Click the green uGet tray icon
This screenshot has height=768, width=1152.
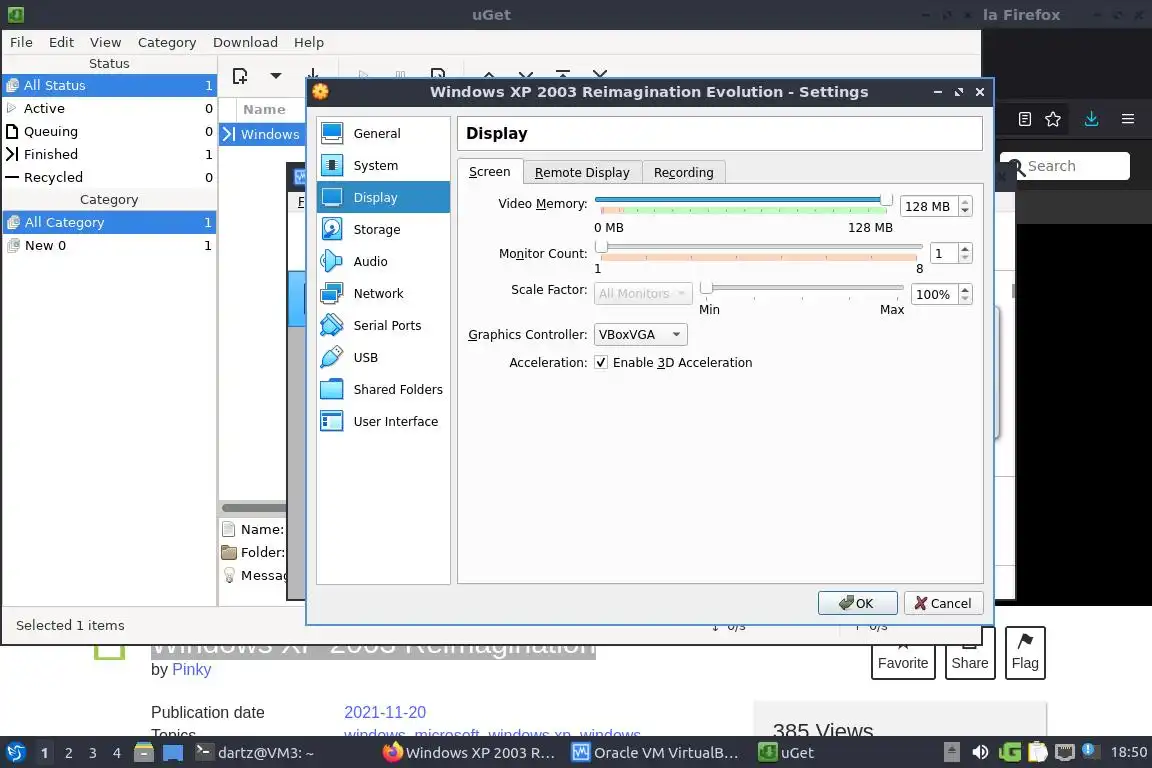pos(1009,752)
